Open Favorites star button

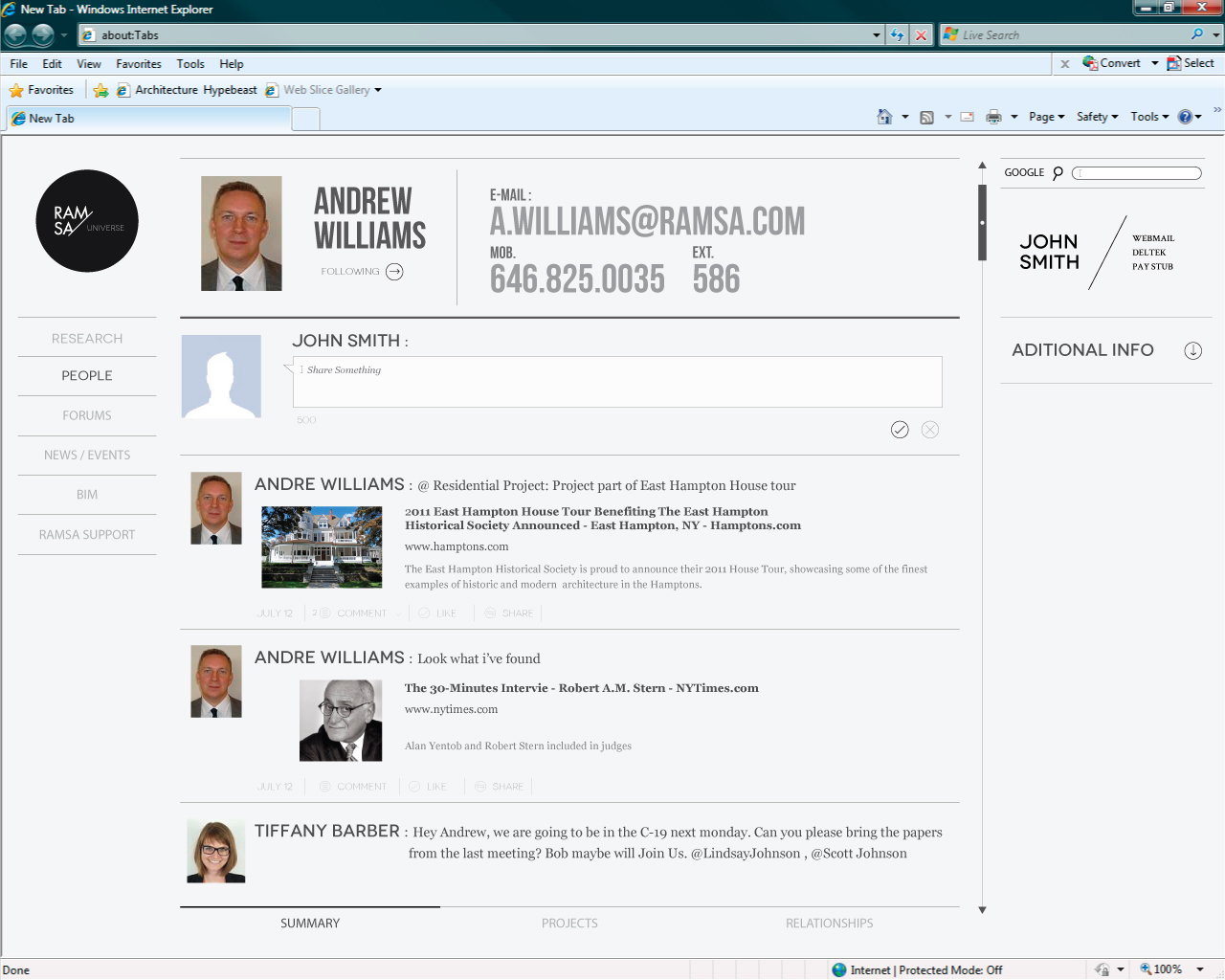[41, 90]
